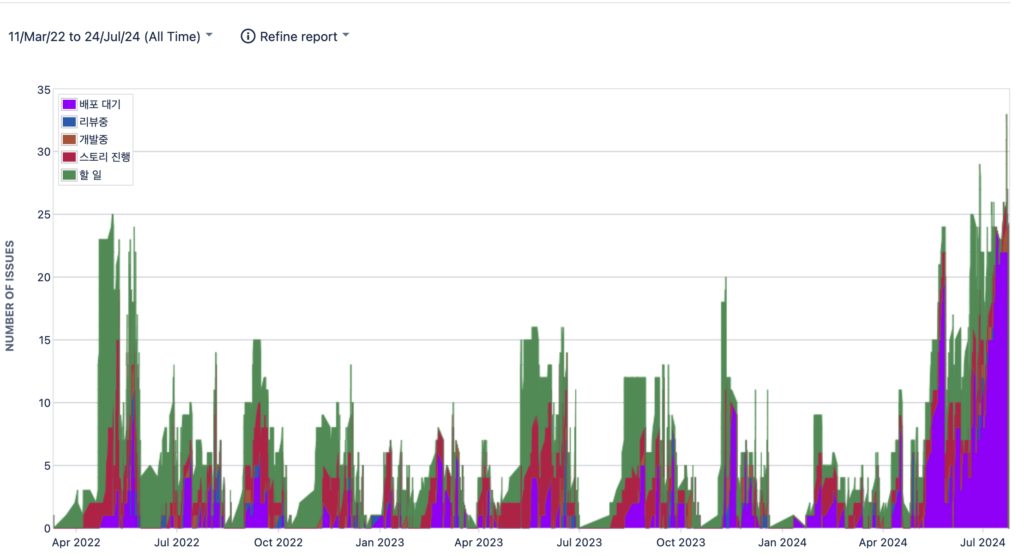Click the brown 개발중 legend swatch
Screen dimensions: 1024x556
[x=69, y=140]
